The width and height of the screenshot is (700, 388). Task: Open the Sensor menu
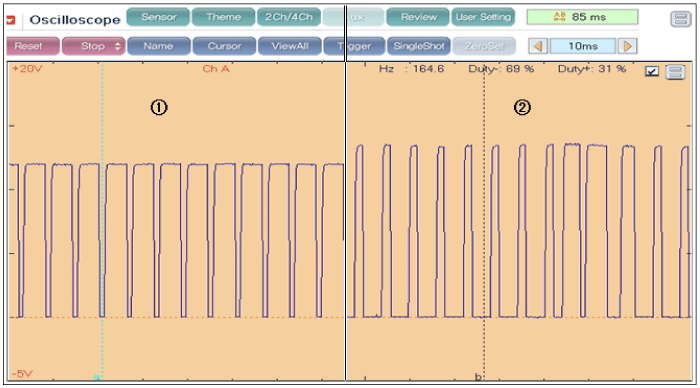(158, 17)
